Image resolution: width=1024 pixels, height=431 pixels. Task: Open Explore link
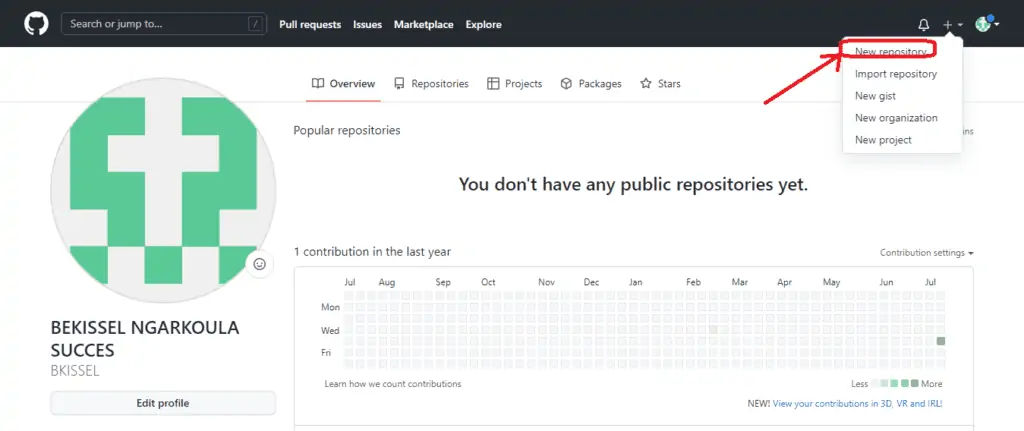(x=483, y=25)
